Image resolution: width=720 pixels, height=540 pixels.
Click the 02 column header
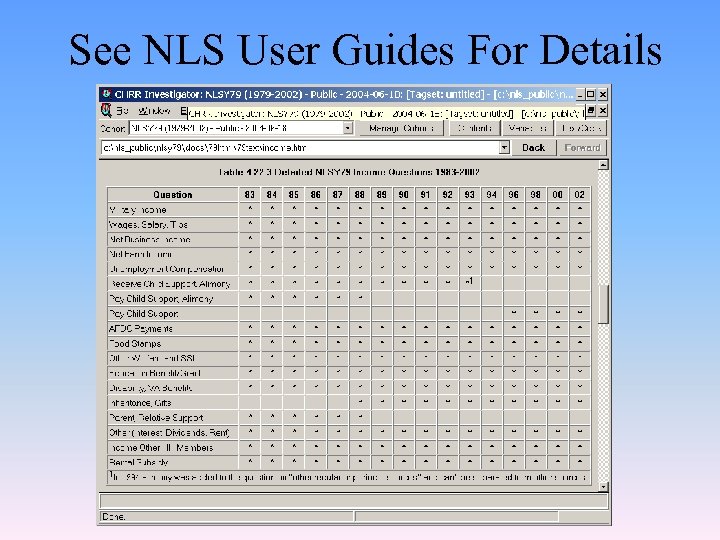click(x=579, y=195)
